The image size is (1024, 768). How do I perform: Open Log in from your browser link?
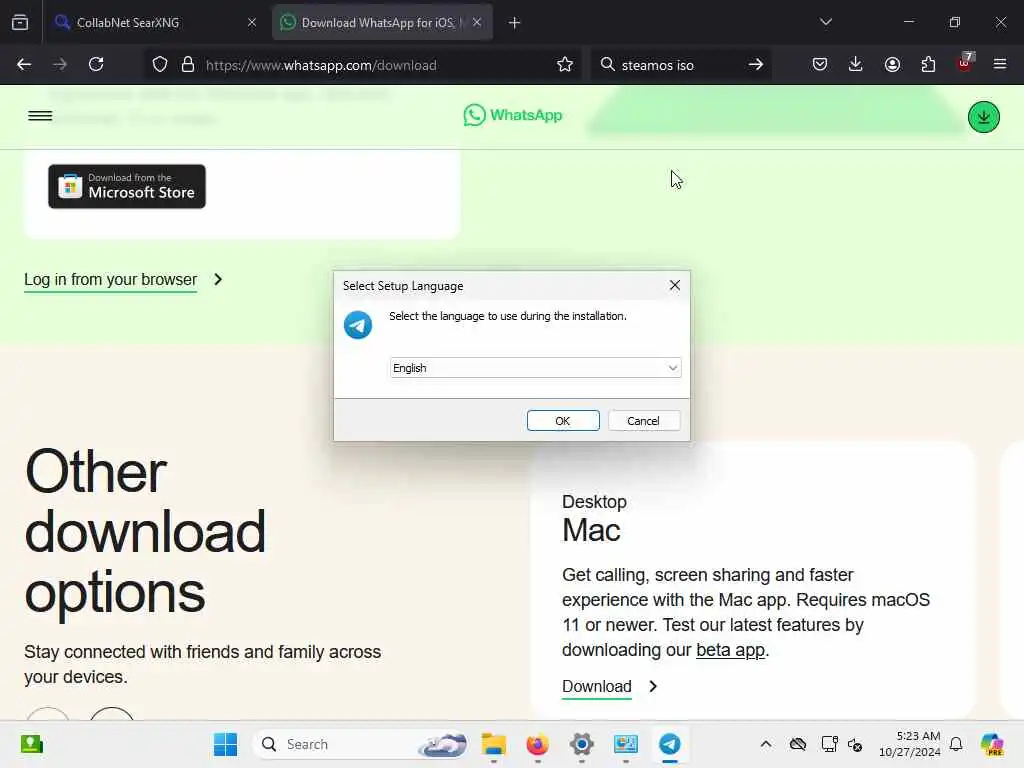(110, 280)
